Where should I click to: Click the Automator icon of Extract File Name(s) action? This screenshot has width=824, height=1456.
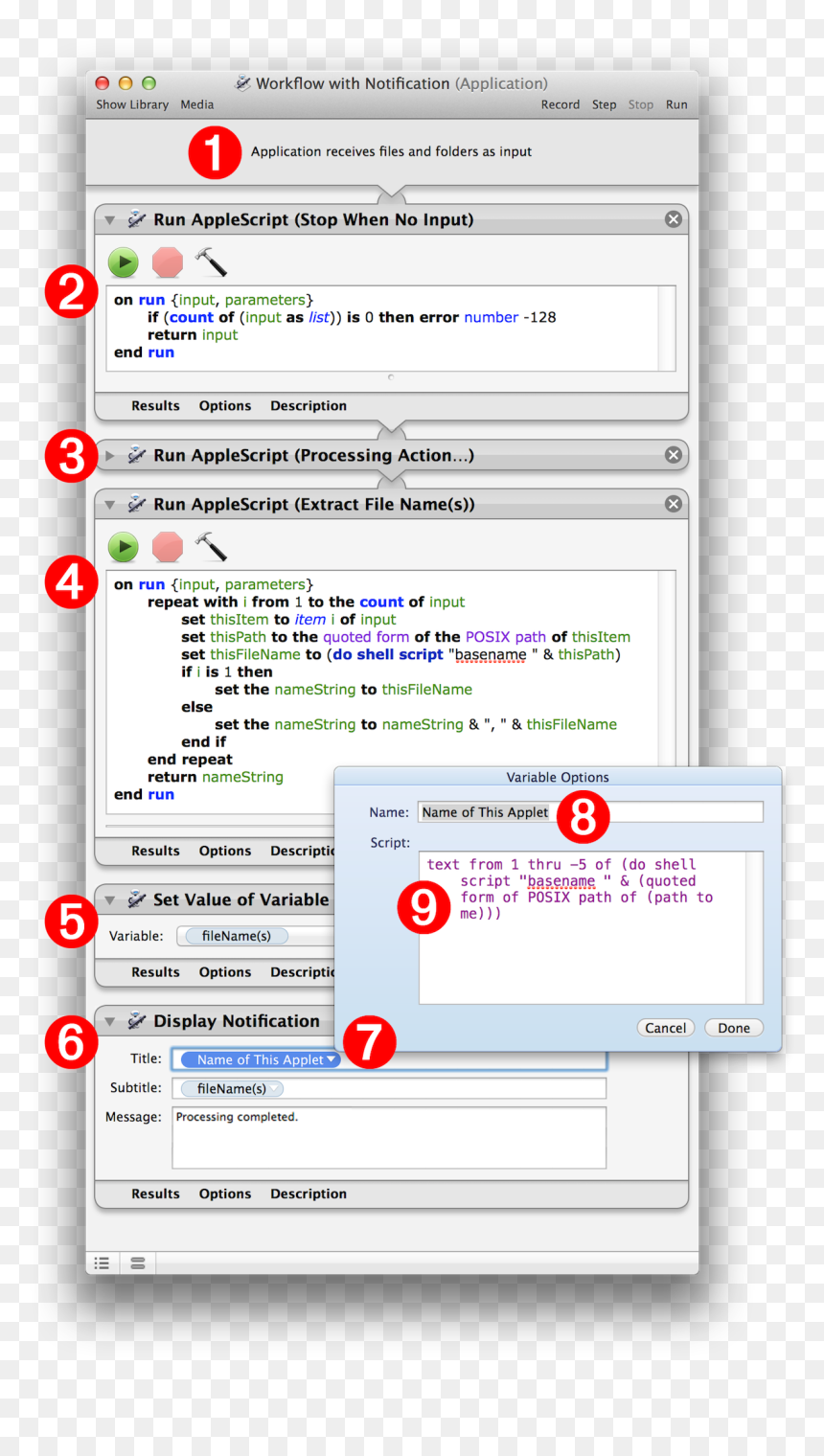pyautogui.click(x=136, y=504)
